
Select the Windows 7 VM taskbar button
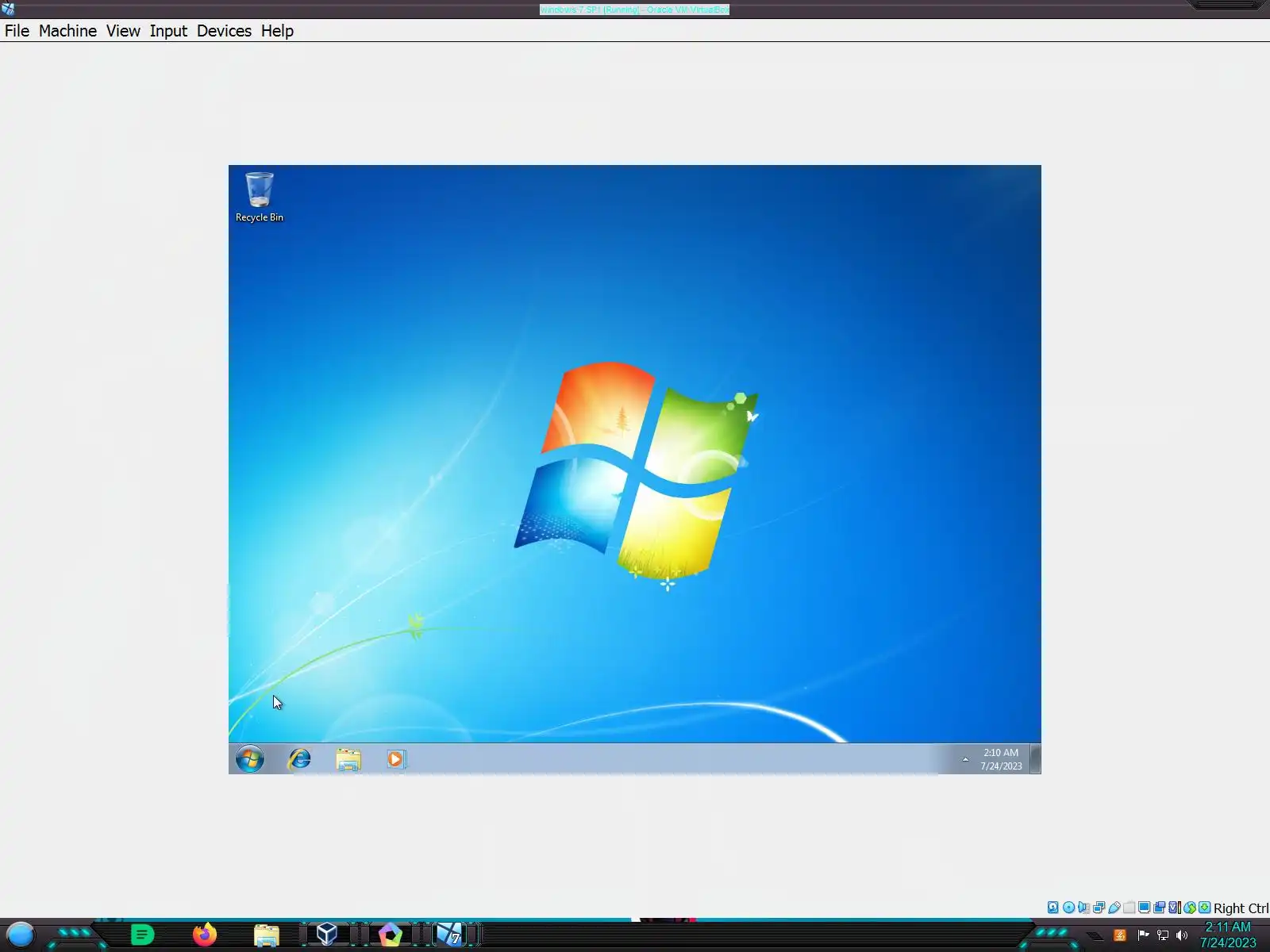[x=450, y=935]
